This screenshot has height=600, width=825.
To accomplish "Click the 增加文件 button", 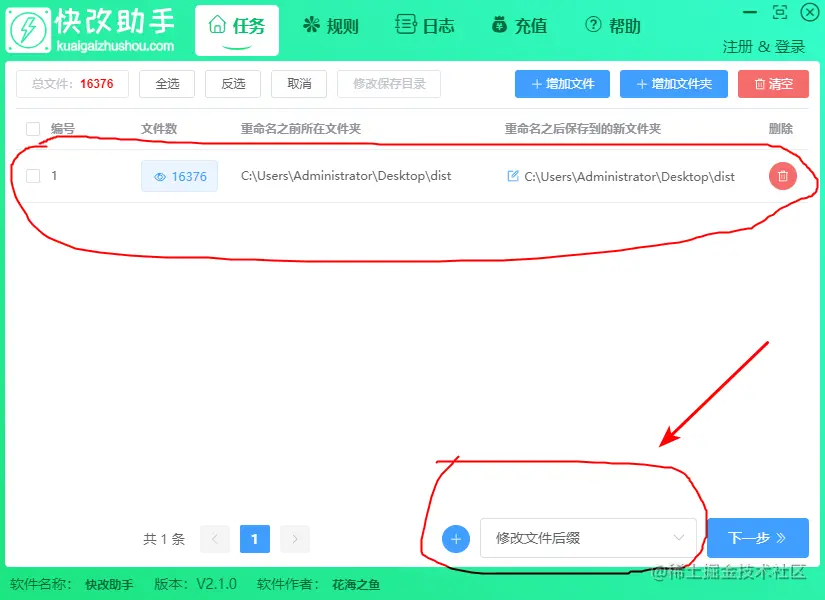I will tap(562, 84).
